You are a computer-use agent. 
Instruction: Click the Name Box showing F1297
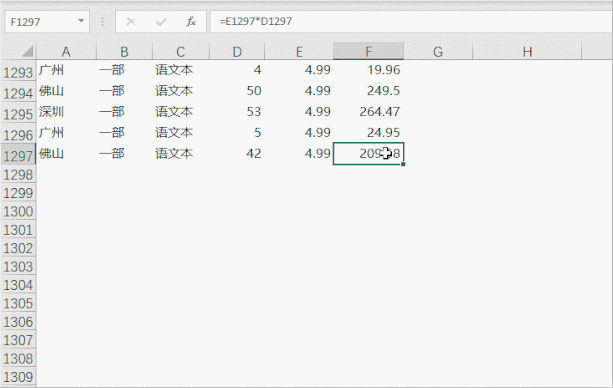[47, 22]
